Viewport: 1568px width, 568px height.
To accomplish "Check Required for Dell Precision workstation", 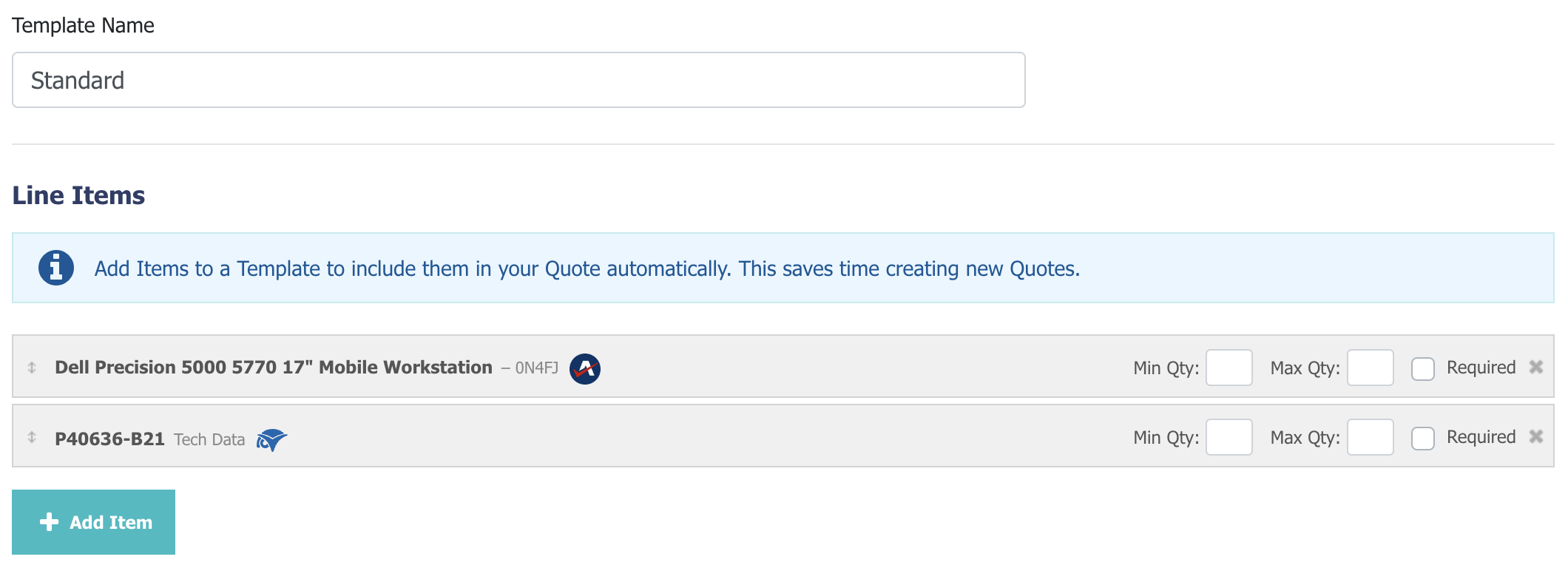I will 1423,368.
